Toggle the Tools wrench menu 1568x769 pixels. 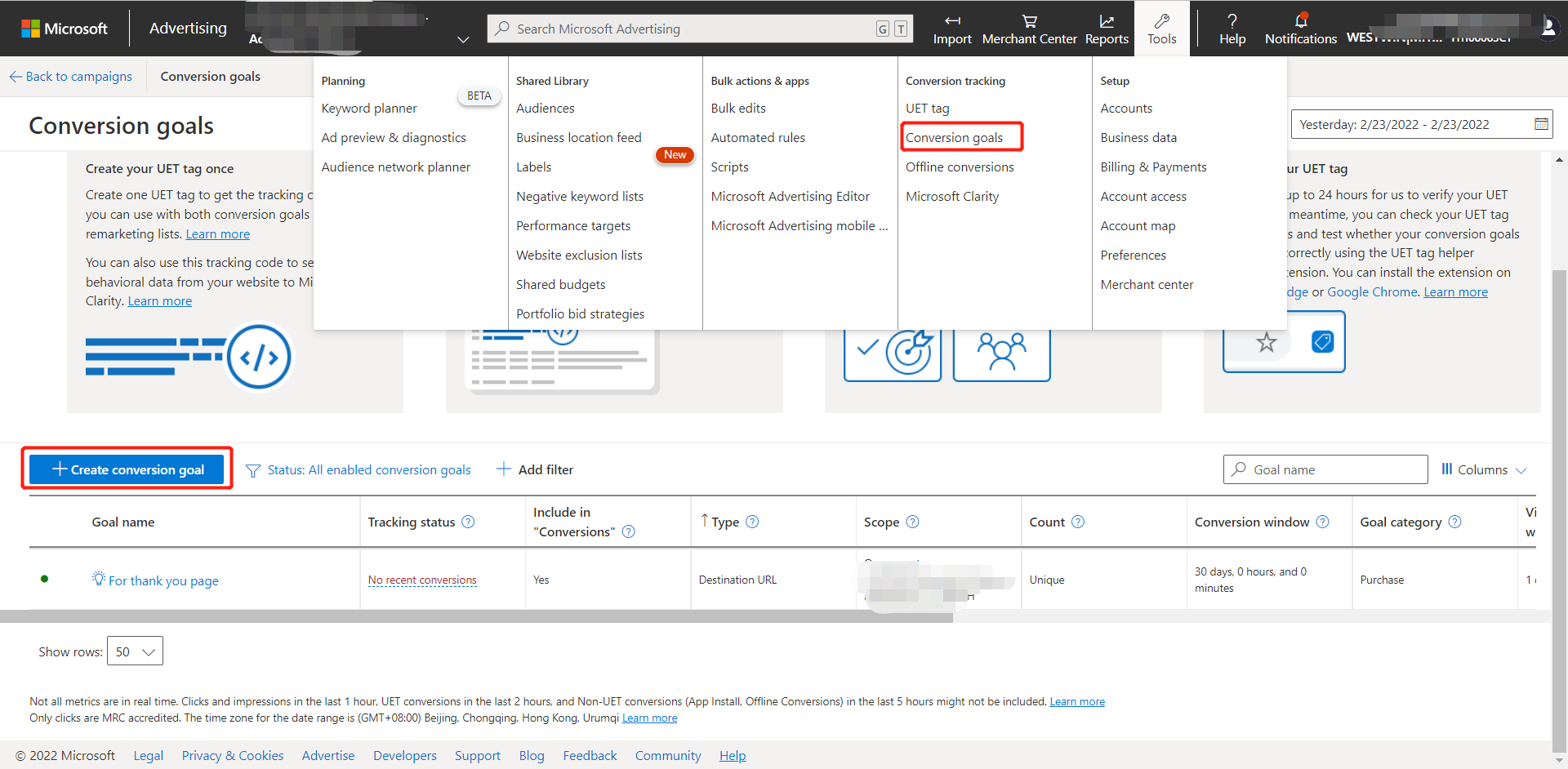[x=1161, y=29]
